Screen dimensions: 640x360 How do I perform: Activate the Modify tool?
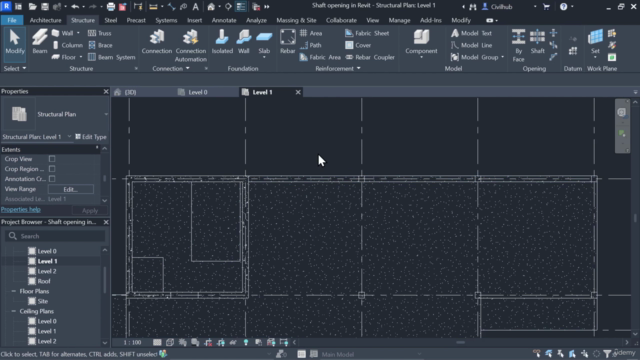(x=15, y=42)
